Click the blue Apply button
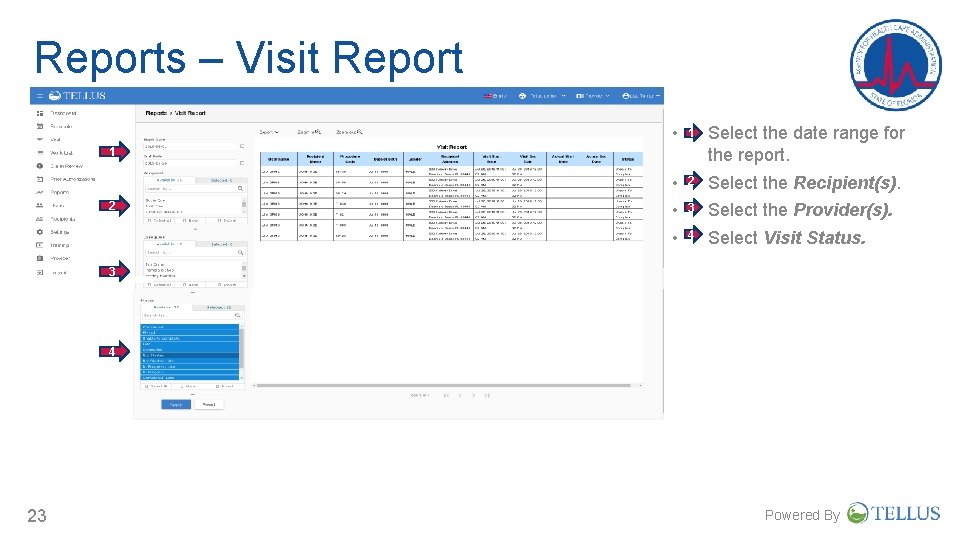Viewport: 960px width, 540px height. 176,405
